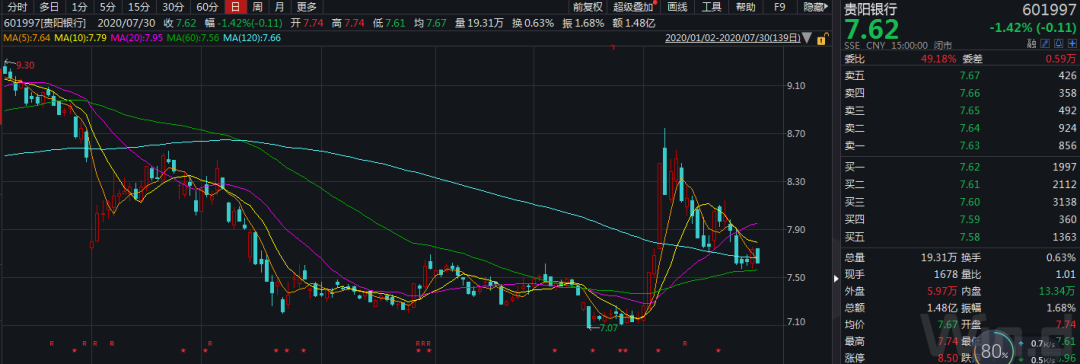1080x364 pixels.
Task: Set a price alert with bell icon
Action: click(x=1059, y=43)
